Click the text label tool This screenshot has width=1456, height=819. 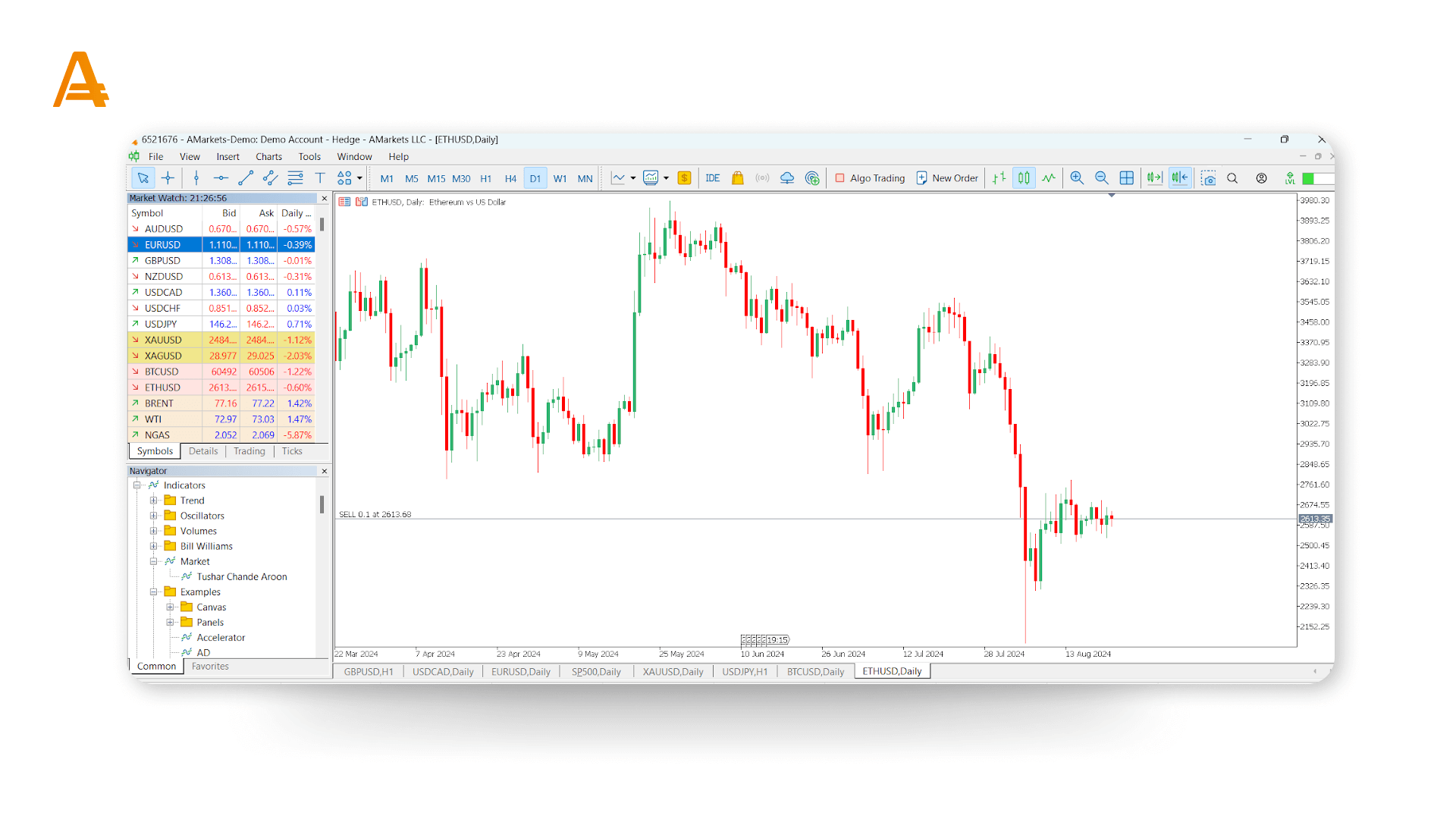(320, 178)
